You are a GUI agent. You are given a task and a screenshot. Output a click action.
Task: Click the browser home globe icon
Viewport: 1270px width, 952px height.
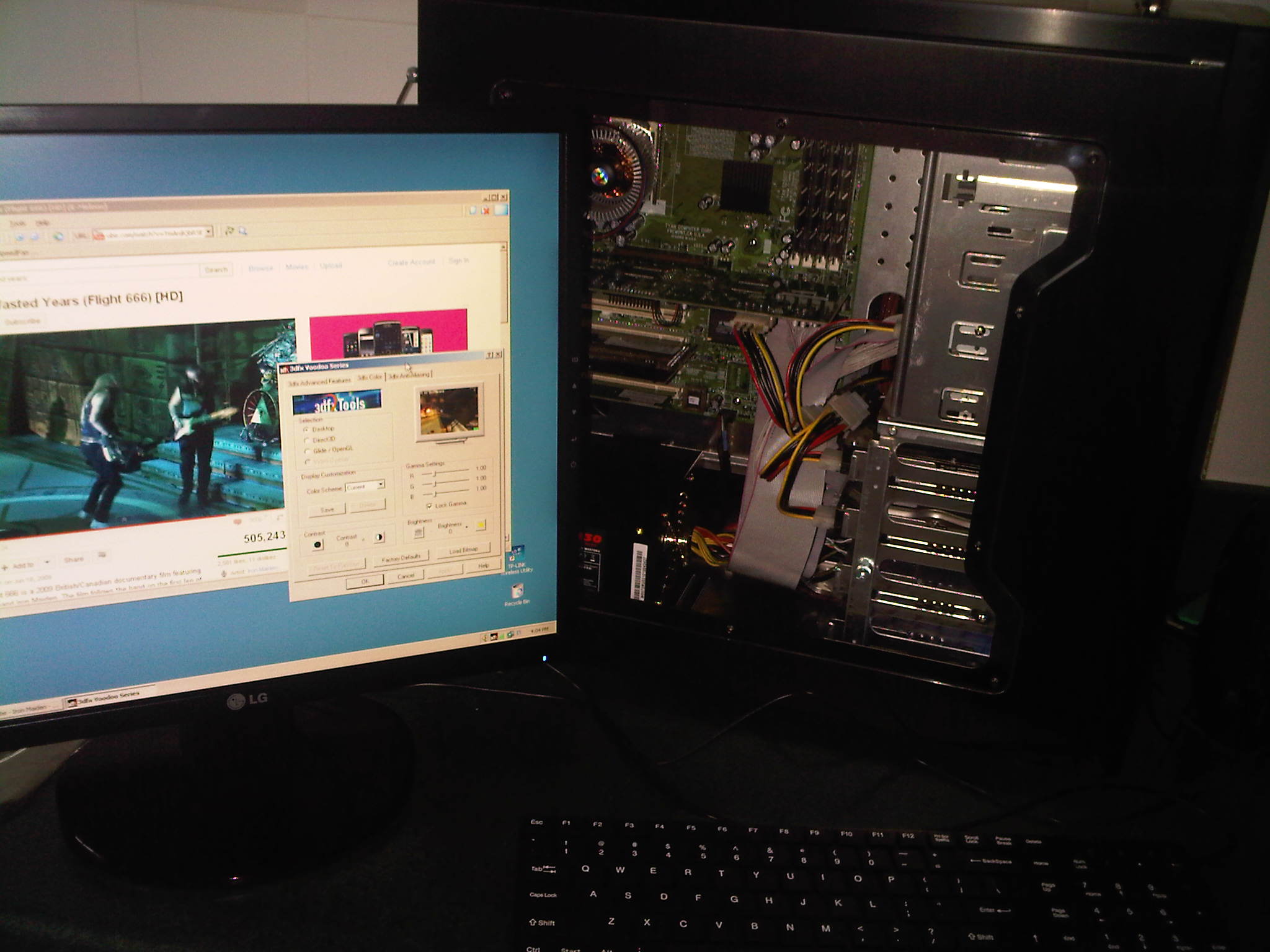58,236
